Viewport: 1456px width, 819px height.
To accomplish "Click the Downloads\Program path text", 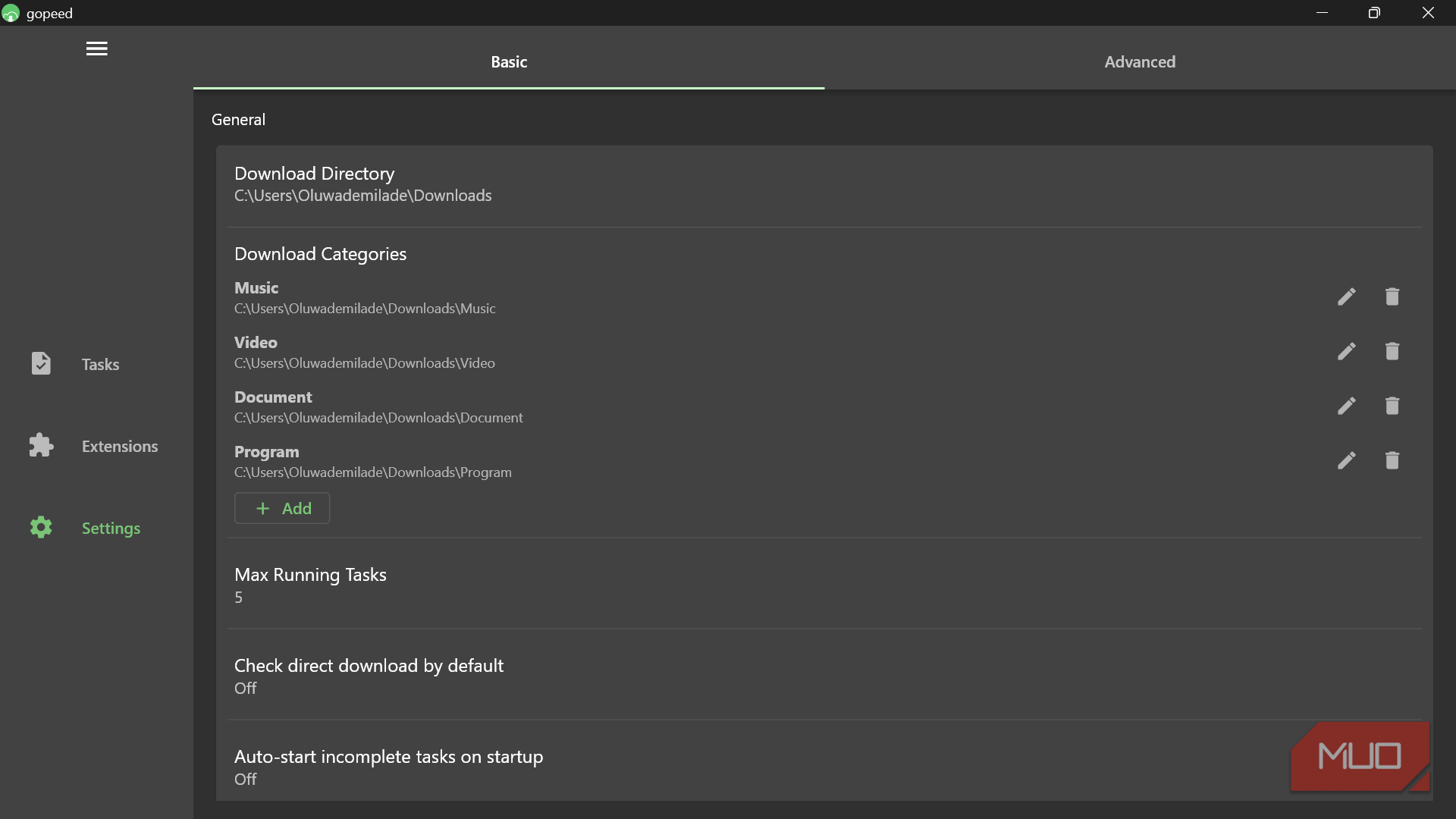I will point(373,472).
